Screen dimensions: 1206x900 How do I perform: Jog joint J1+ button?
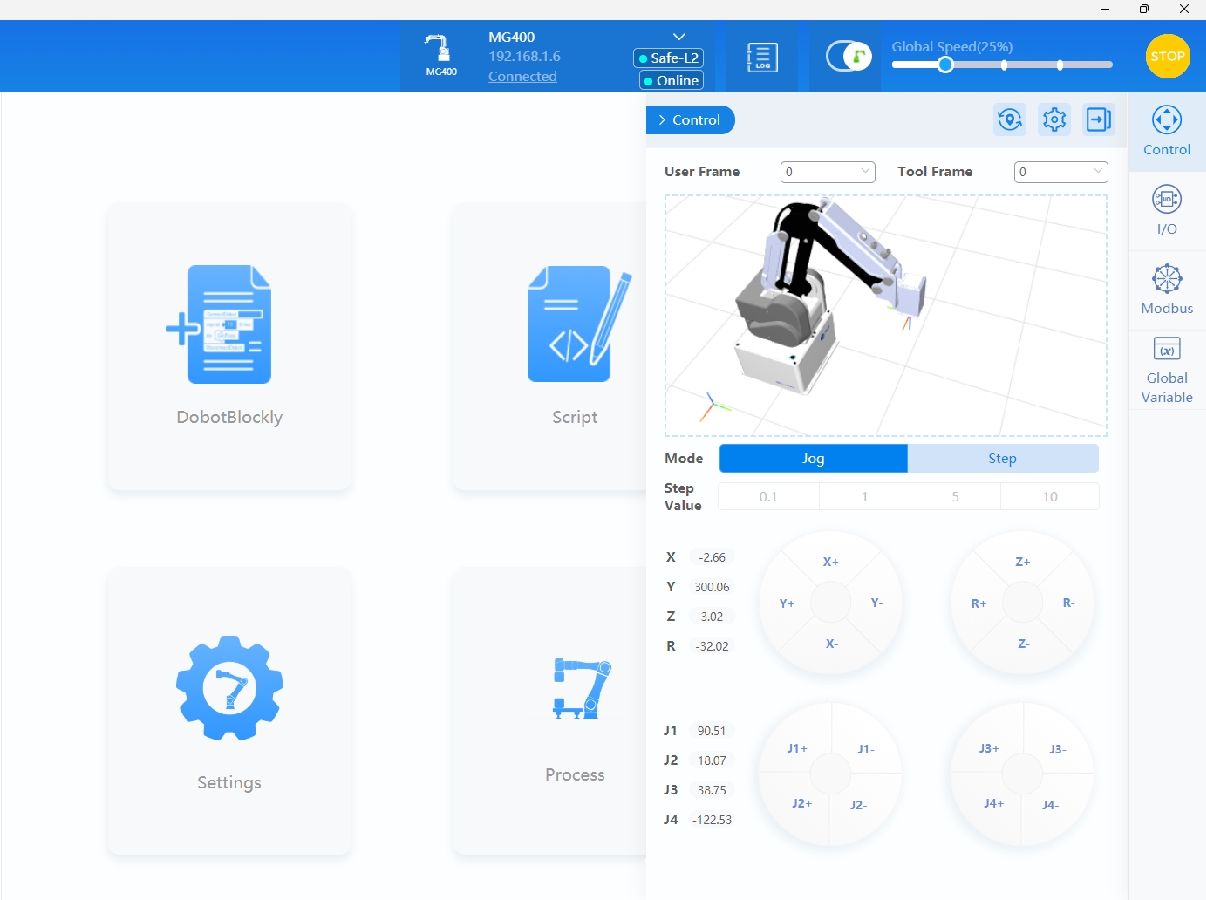(x=797, y=748)
